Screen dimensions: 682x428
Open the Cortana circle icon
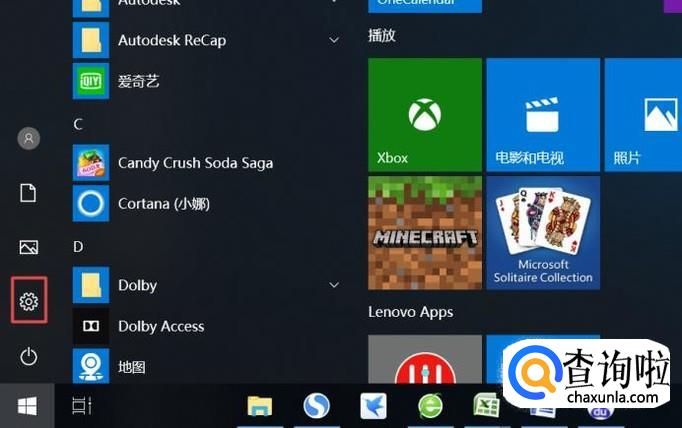click(x=91, y=204)
